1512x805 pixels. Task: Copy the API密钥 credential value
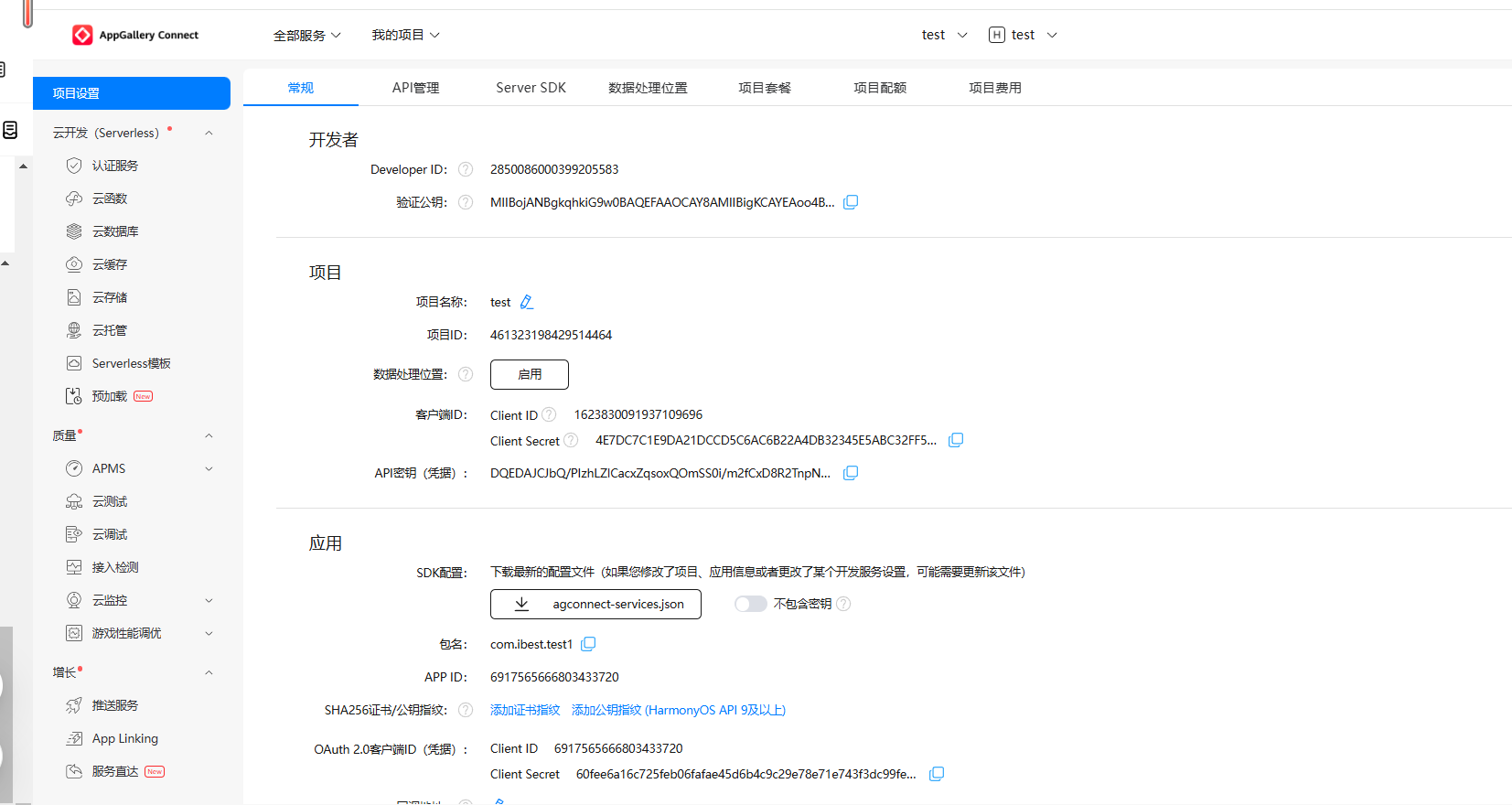(x=851, y=473)
